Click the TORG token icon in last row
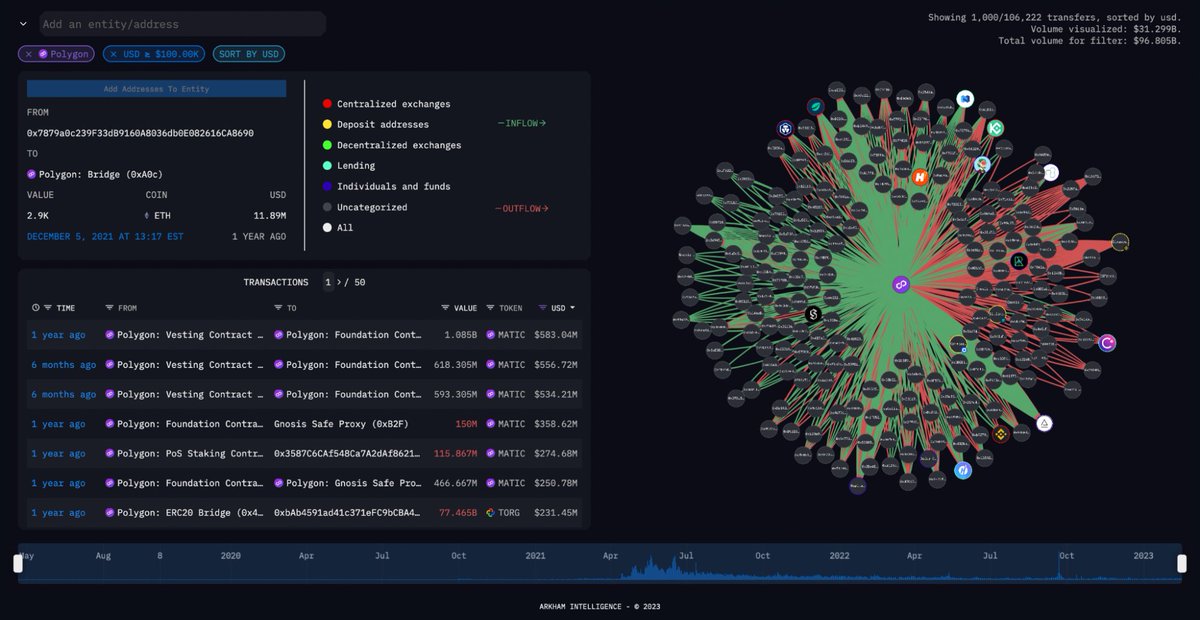1200x620 pixels. (490, 513)
